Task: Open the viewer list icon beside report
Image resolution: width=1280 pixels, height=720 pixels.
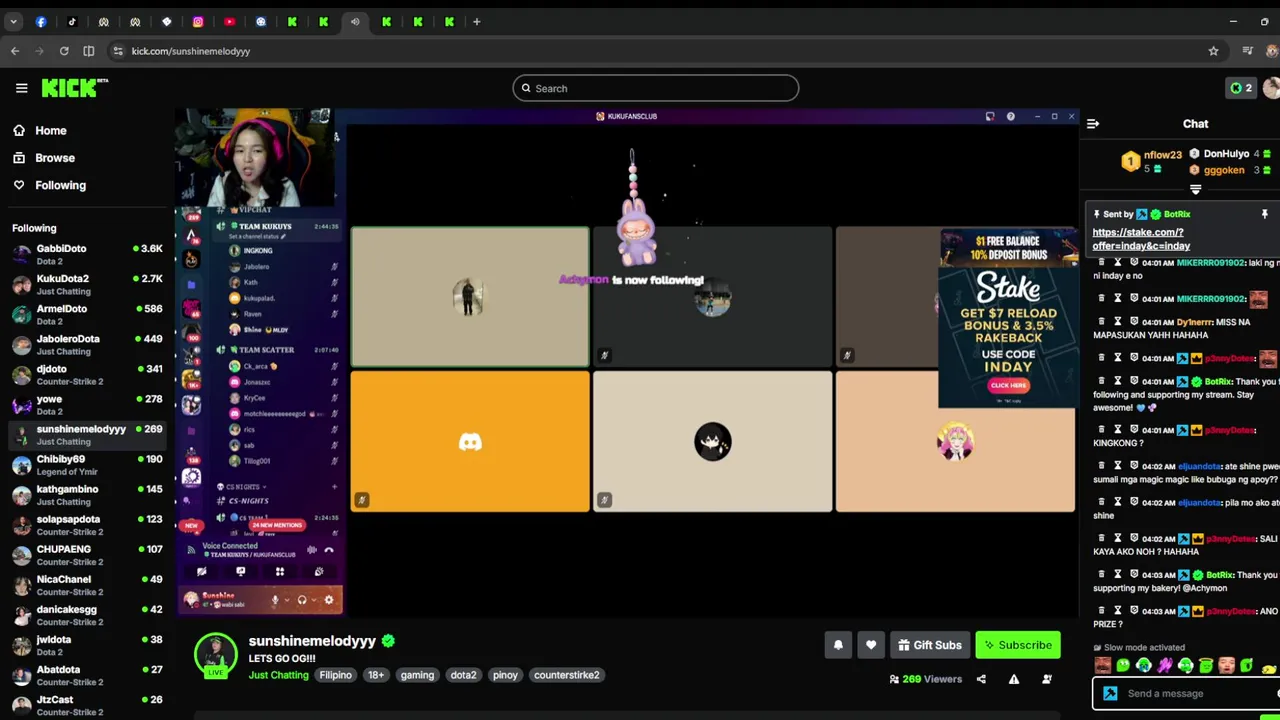Action: 1047,679
